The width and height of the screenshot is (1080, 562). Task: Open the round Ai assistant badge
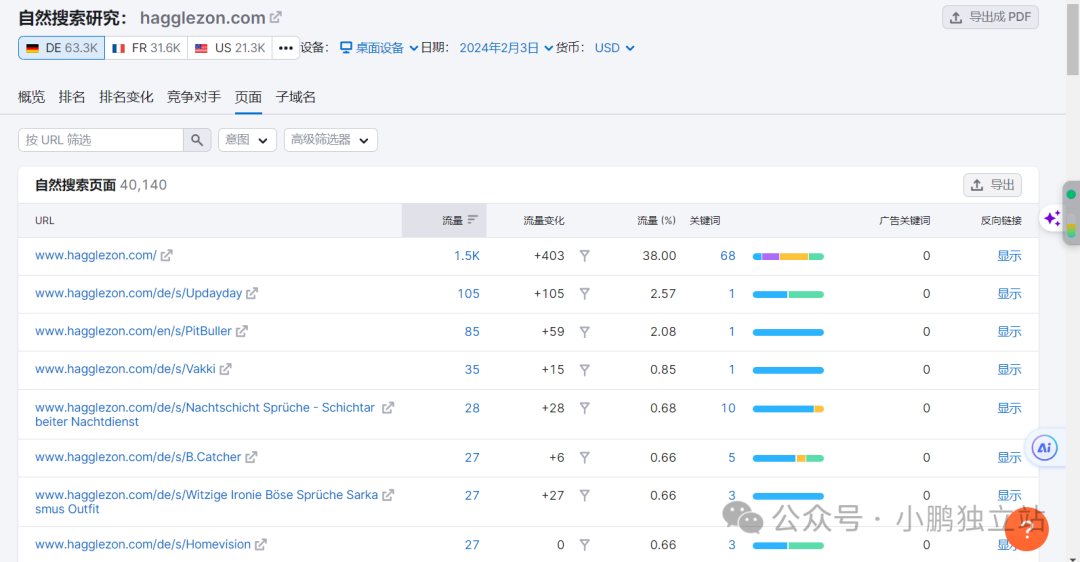[1044, 448]
